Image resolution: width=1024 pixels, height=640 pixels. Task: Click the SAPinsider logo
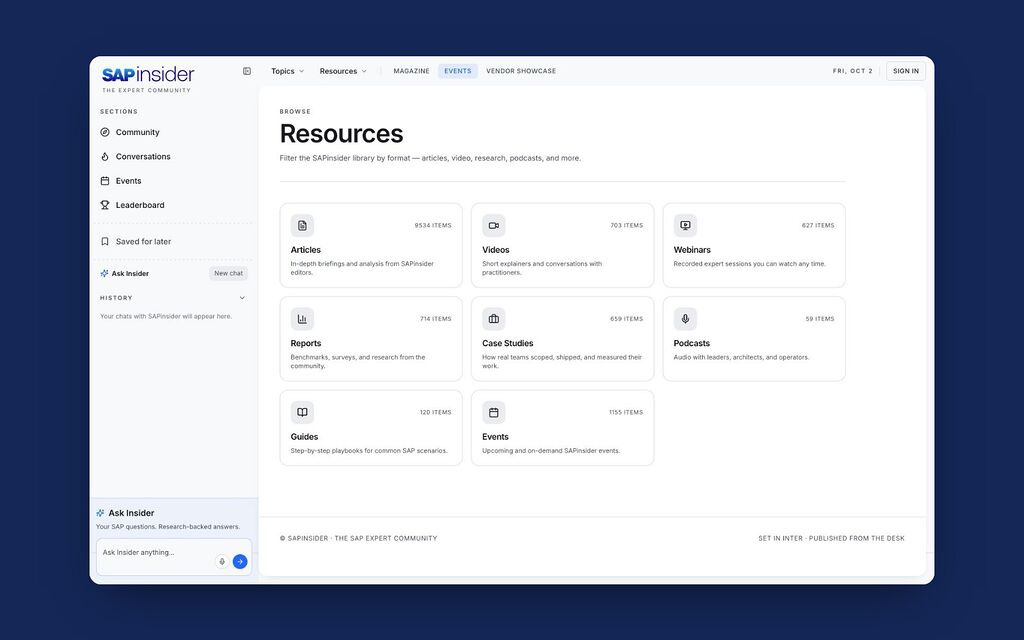pos(148,74)
